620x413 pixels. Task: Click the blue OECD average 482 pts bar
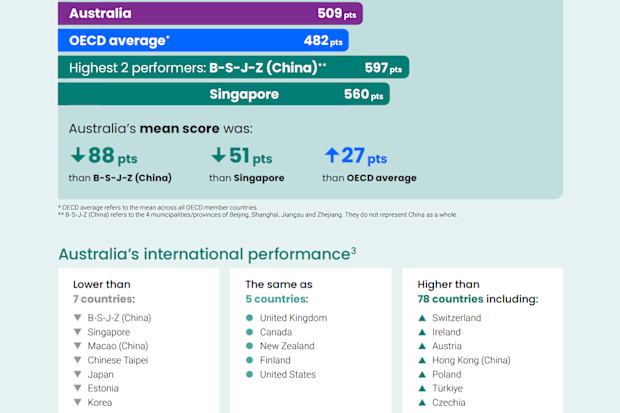point(203,40)
